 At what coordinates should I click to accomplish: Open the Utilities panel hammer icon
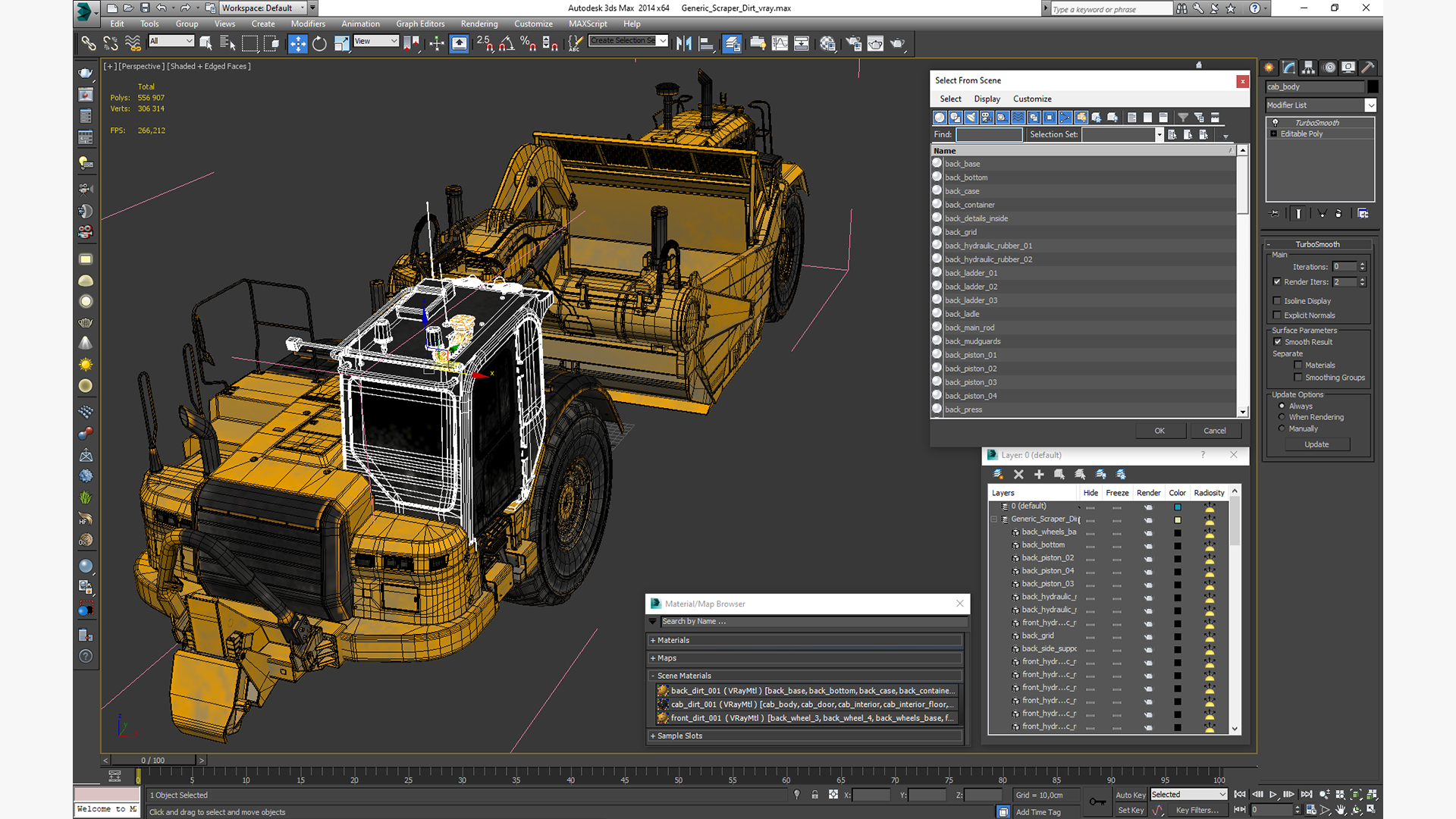tap(1367, 67)
